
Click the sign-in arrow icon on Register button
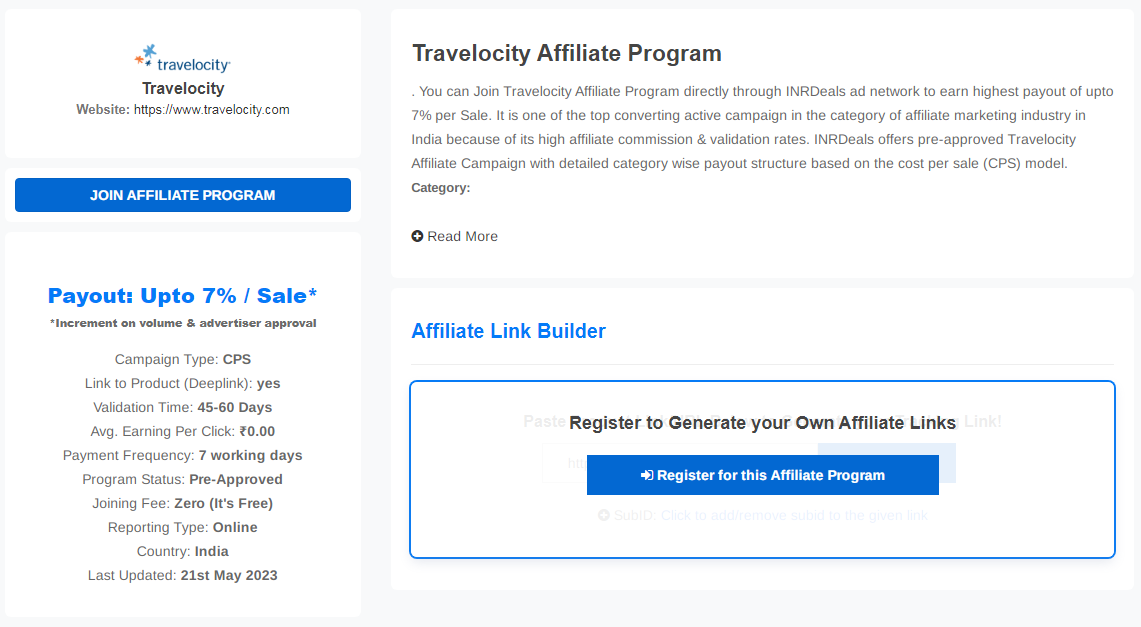pyautogui.click(x=647, y=475)
